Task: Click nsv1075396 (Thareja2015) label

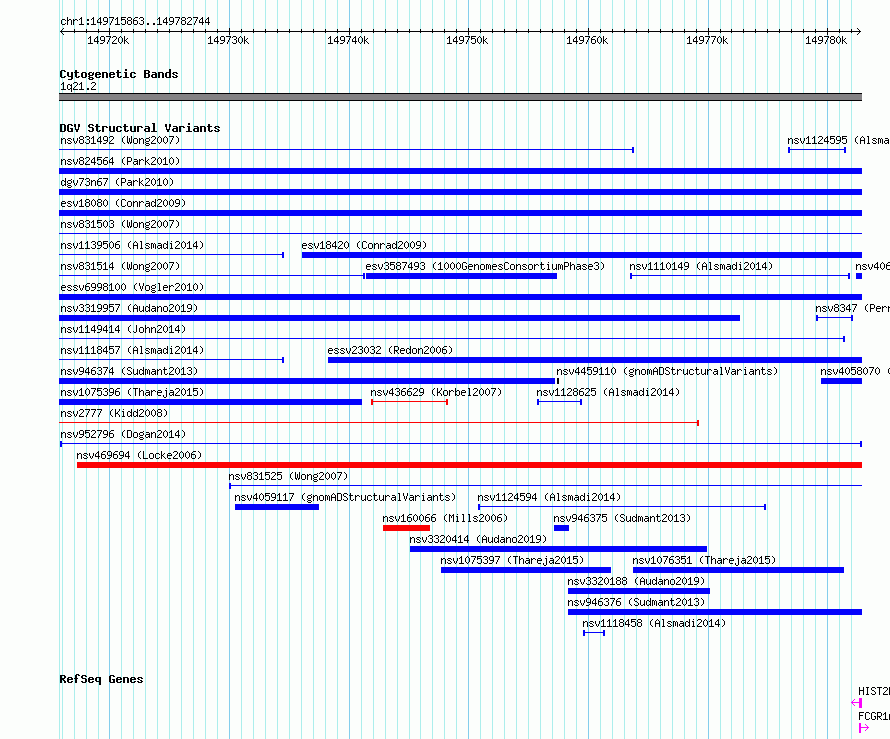Action: click(132, 392)
